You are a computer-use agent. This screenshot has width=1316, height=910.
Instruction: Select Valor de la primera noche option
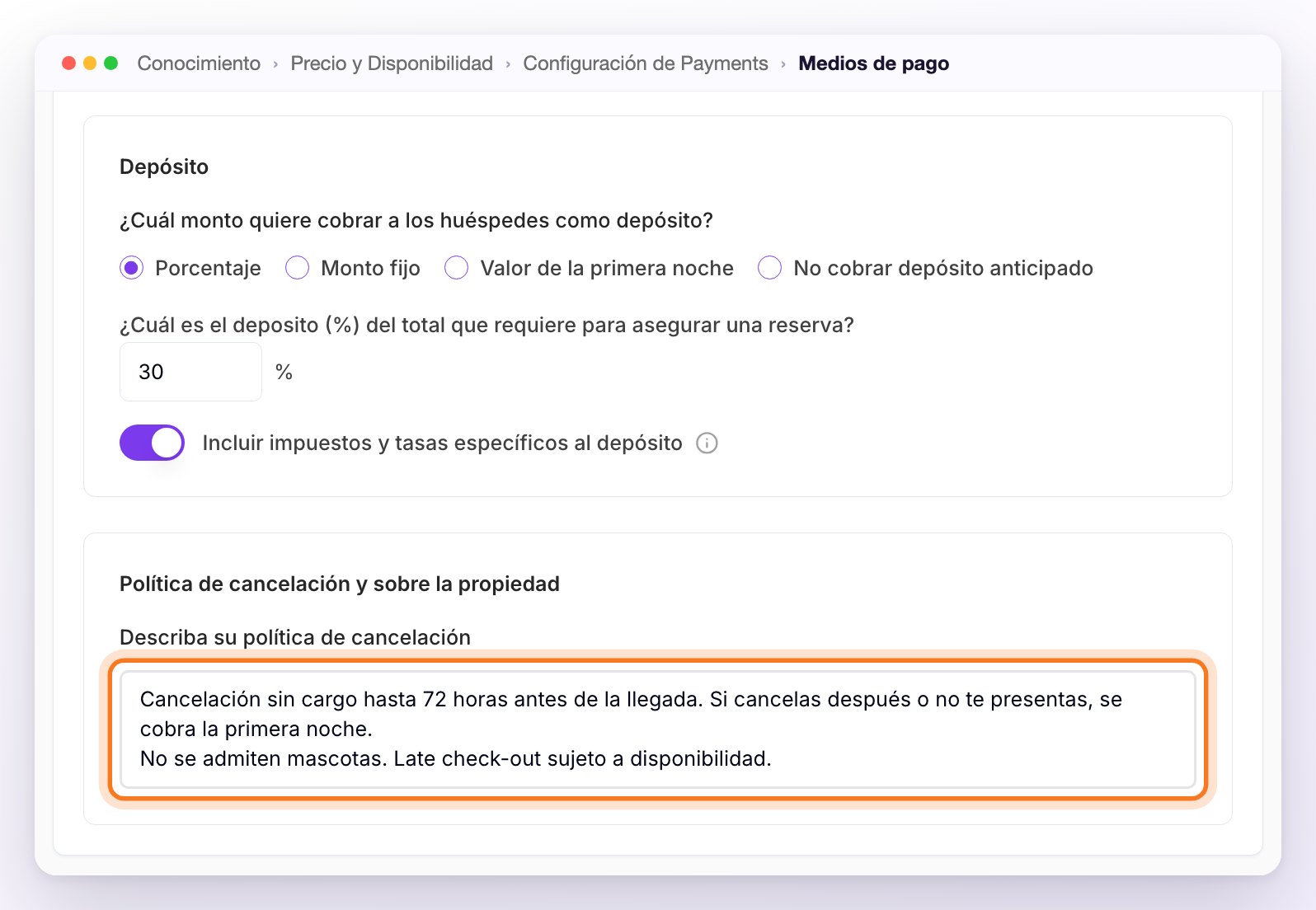tap(456, 268)
